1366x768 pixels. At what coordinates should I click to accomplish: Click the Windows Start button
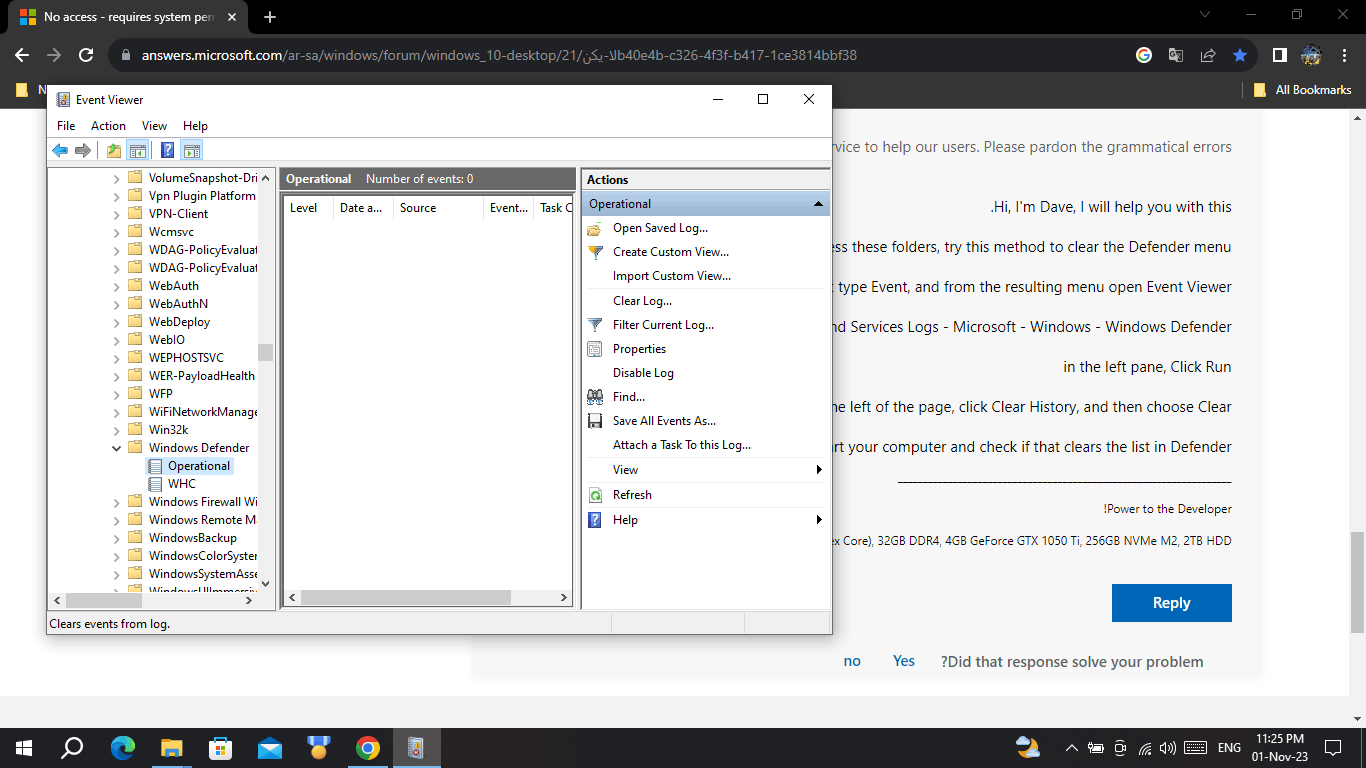pyautogui.click(x=24, y=747)
